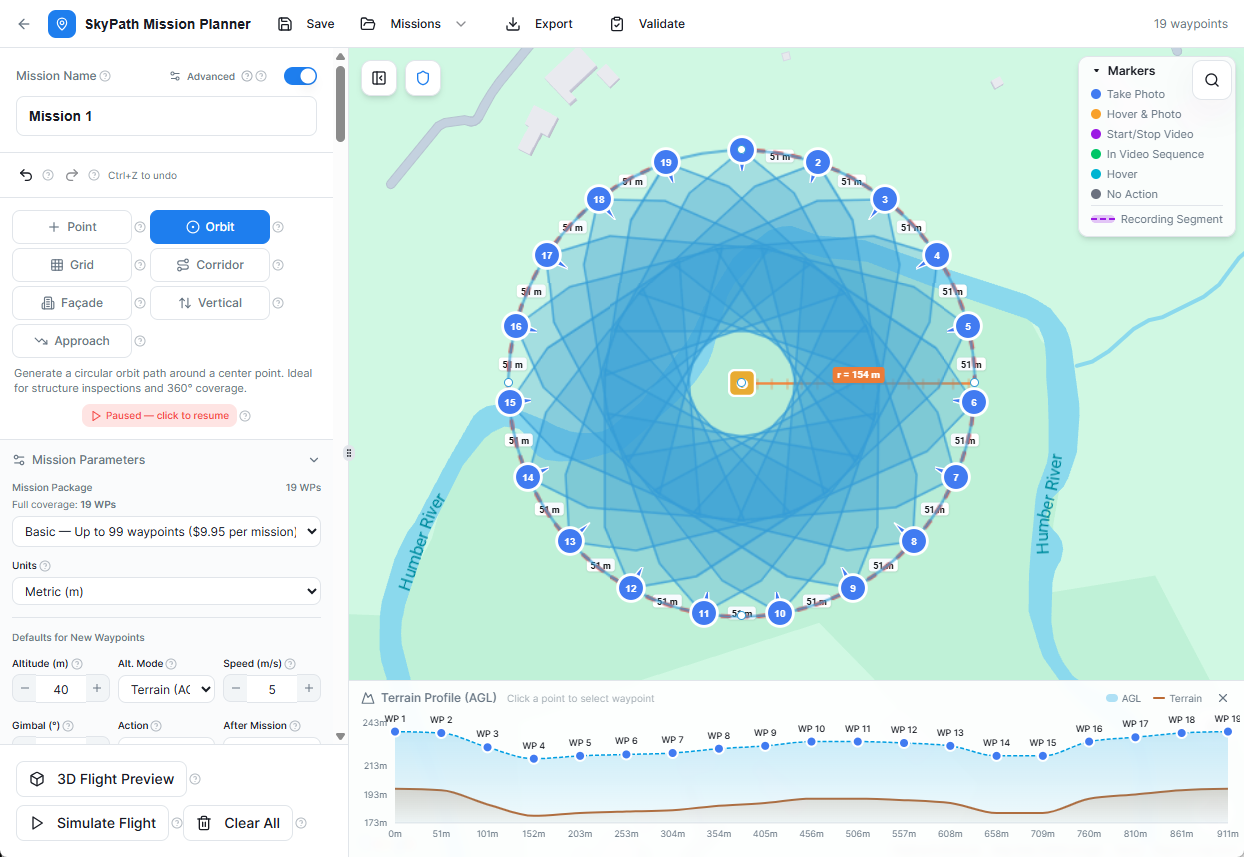1244x857 pixels.
Task: Export the mission
Action: (x=539, y=24)
